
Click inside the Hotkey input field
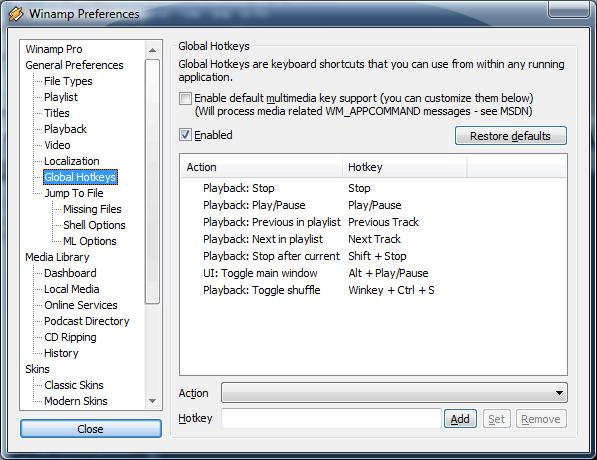[331, 418]
